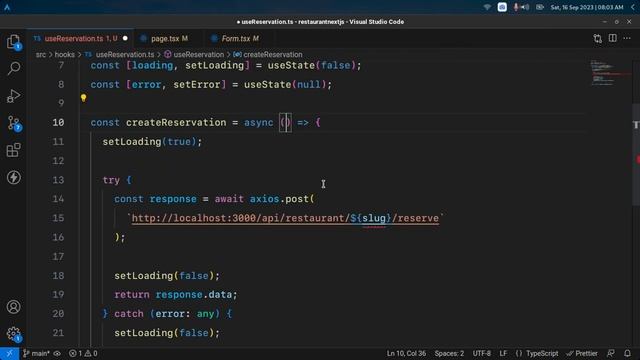
Task: Open the Search view
Action: [13, 69]
